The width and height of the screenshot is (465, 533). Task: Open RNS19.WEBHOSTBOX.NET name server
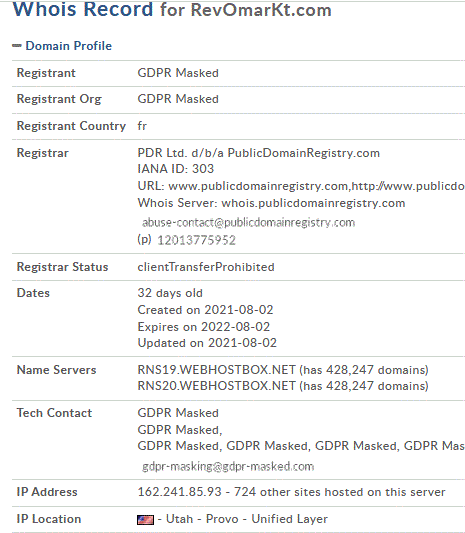[217, 369]
